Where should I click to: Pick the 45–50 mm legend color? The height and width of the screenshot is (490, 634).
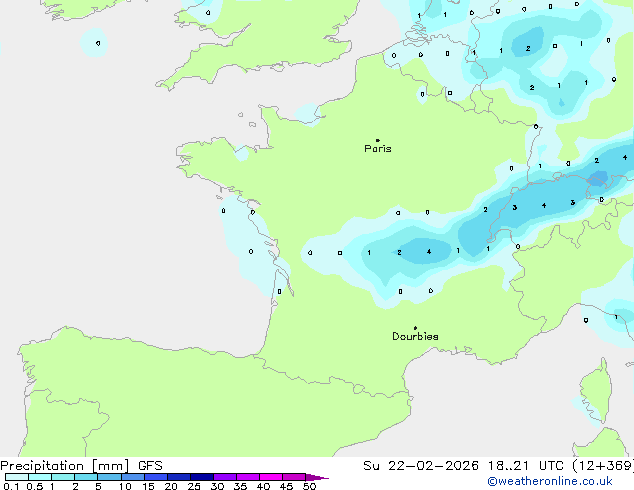294,477
